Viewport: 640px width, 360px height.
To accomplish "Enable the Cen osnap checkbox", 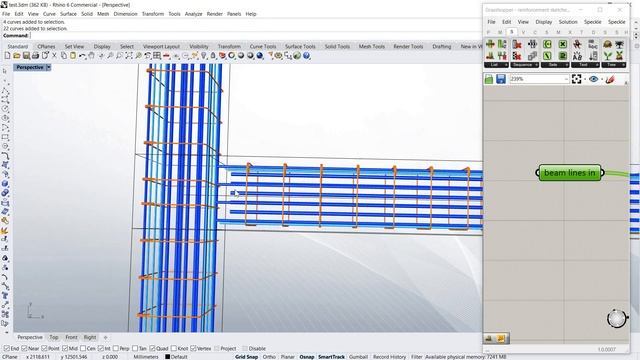I will (x=83, y=349).
